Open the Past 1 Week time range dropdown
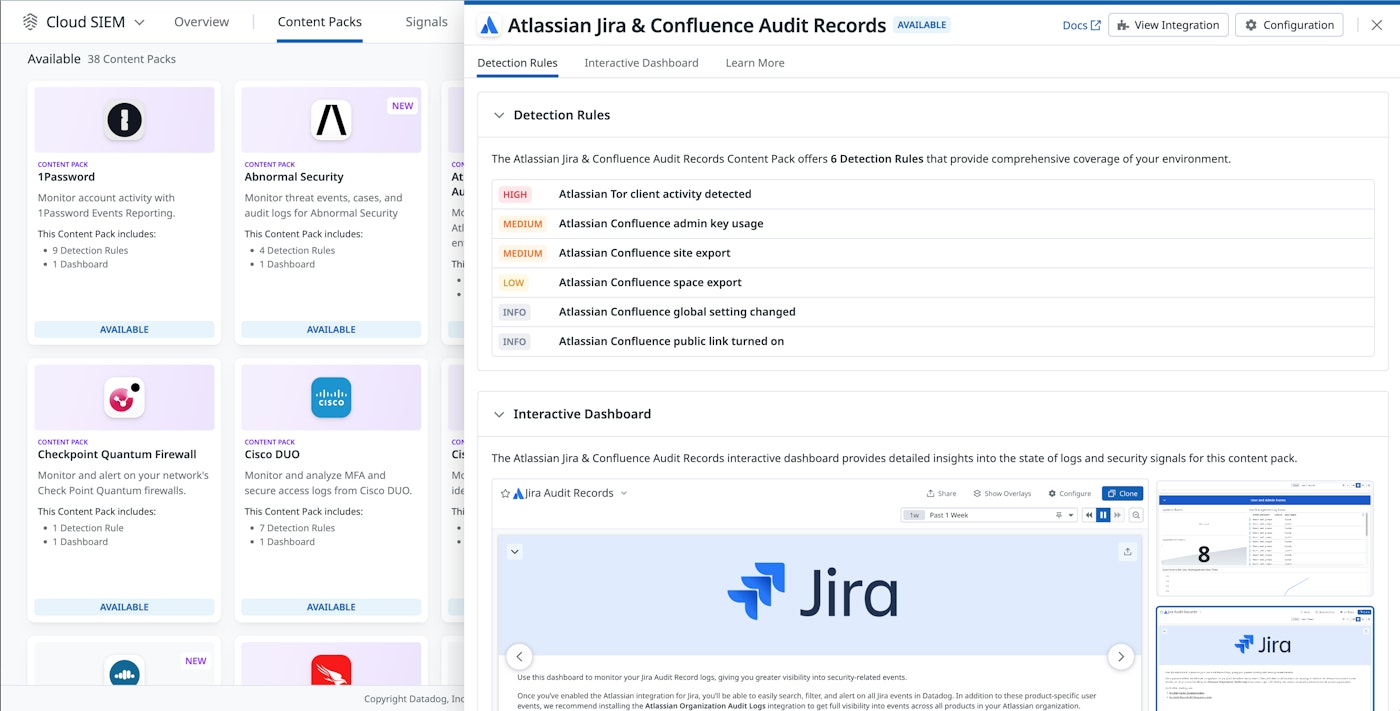Screen dimensions: 1400x711 (x=989, y=515)
